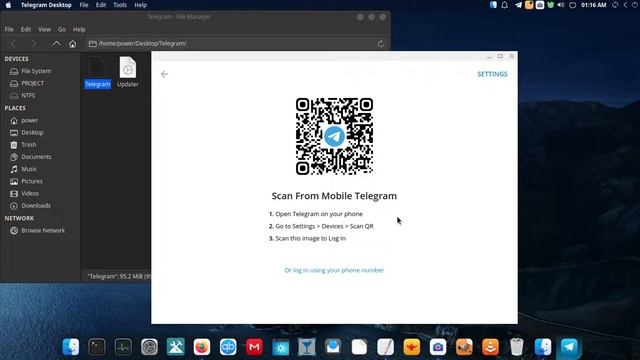This screenshot has width=640, height=360.
Task: Click the volume speaker tray icon
Action: pyautogui.click(x=561, y=5)
